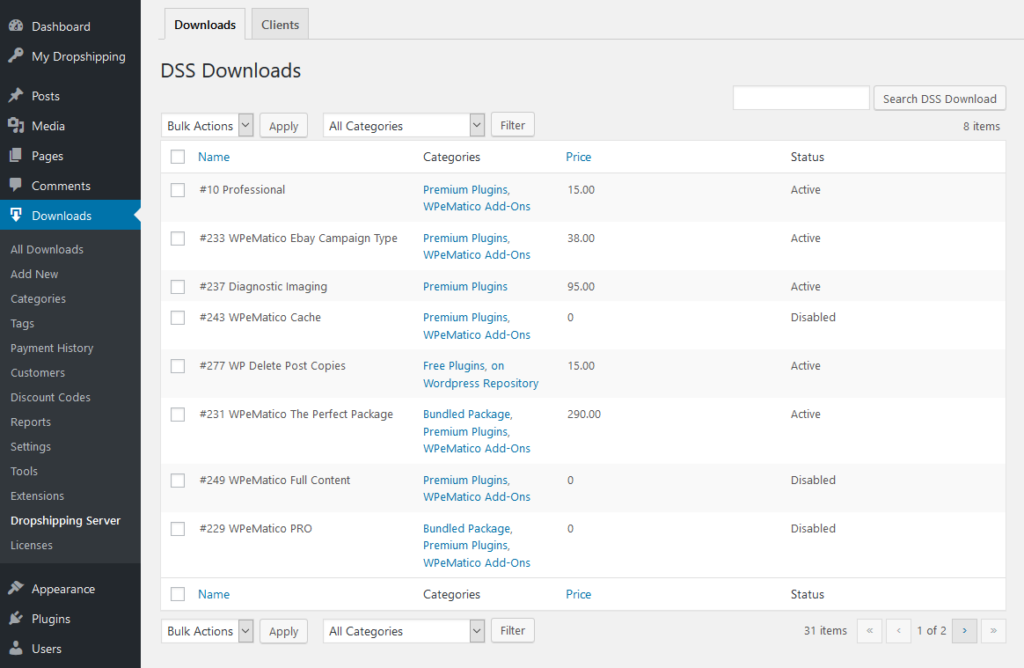Open the bottom Bulk Actions dropdown
The image size is (1024, 668).
pos(207,631)
